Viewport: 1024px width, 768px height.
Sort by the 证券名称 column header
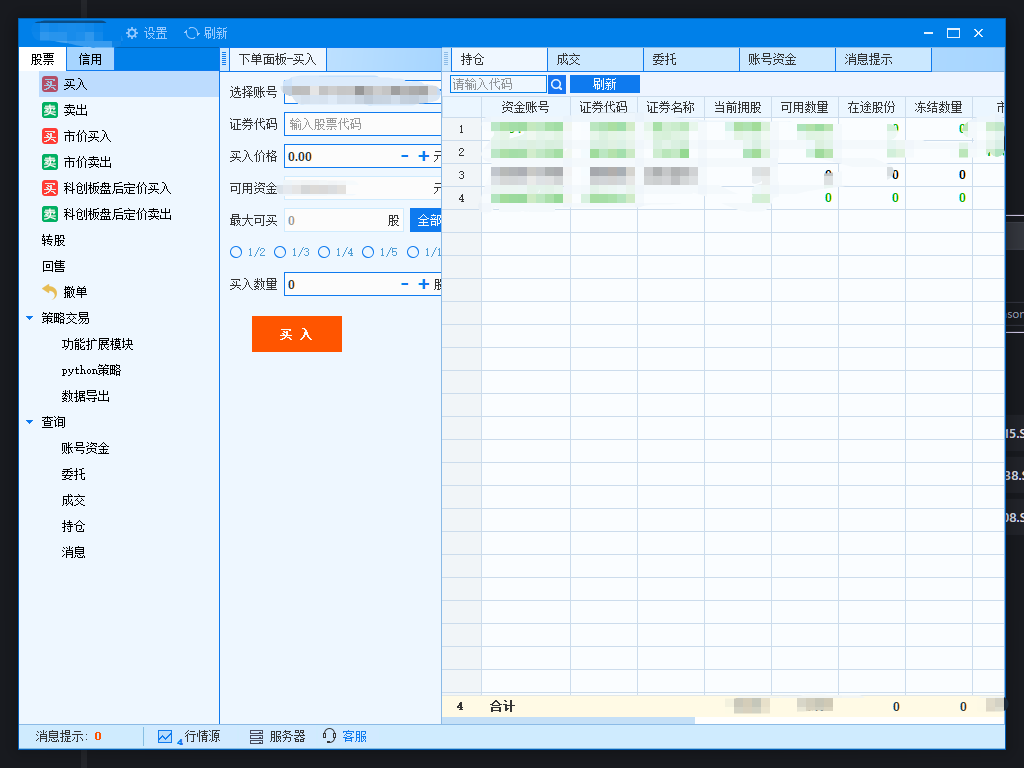[671, 107]
